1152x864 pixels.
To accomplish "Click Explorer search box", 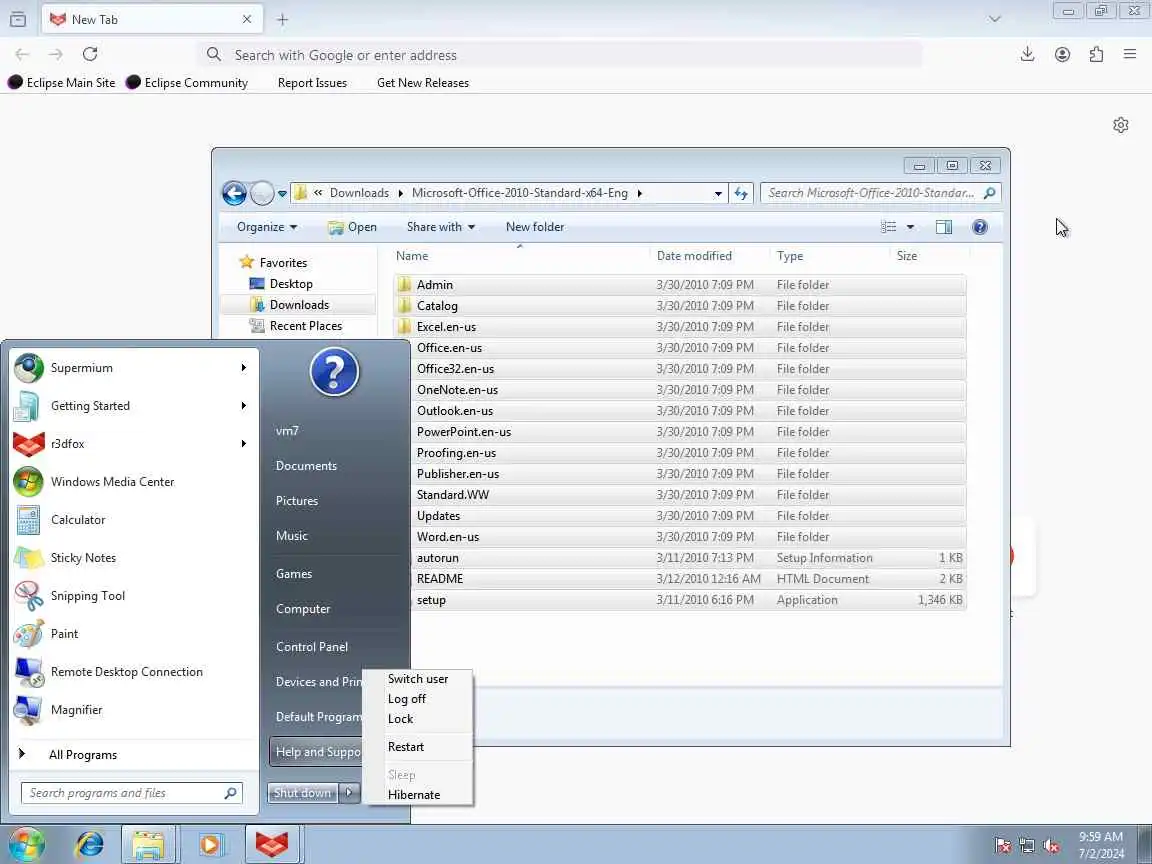I will [880, 193].
